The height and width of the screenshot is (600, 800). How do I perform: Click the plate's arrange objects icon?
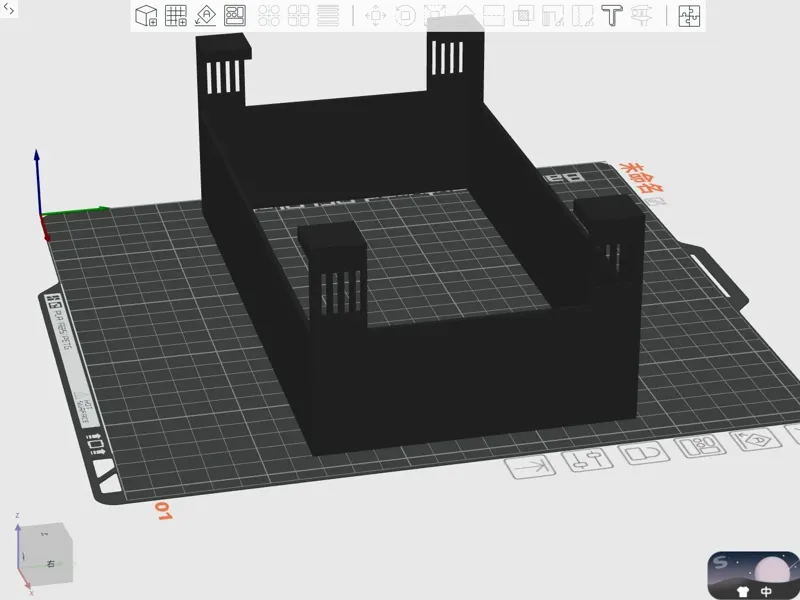700,446
